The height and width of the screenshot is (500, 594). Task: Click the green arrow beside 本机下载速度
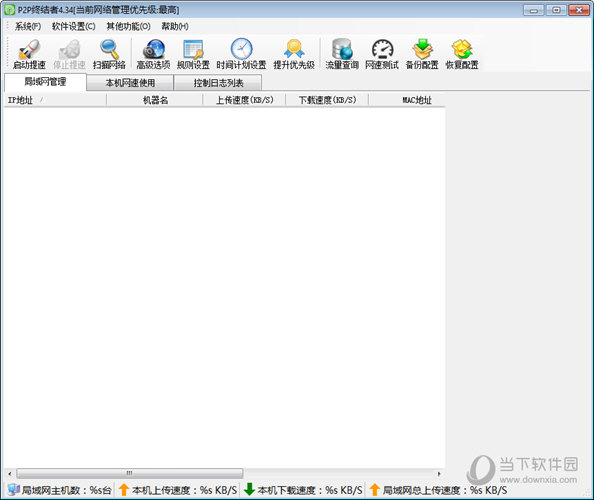pos(249,489)
